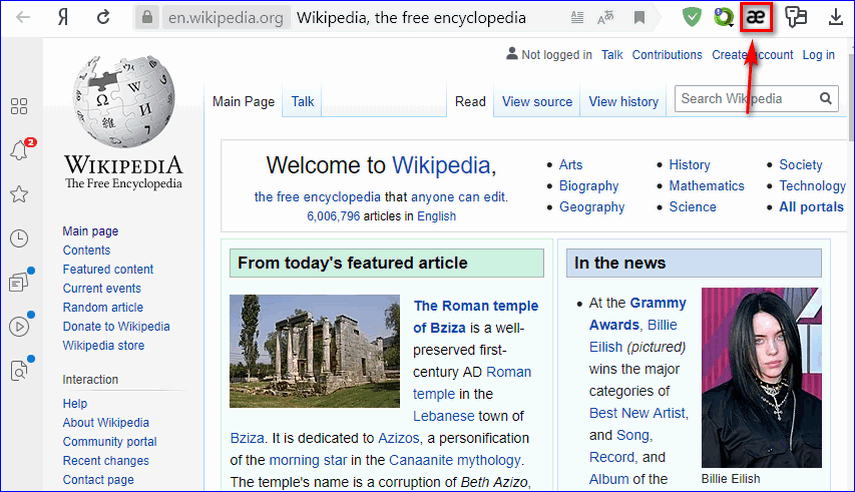The height and width of the screenshot is (492, 855).
Task: Open the Random article sidebar link
Action: point(102,307)
